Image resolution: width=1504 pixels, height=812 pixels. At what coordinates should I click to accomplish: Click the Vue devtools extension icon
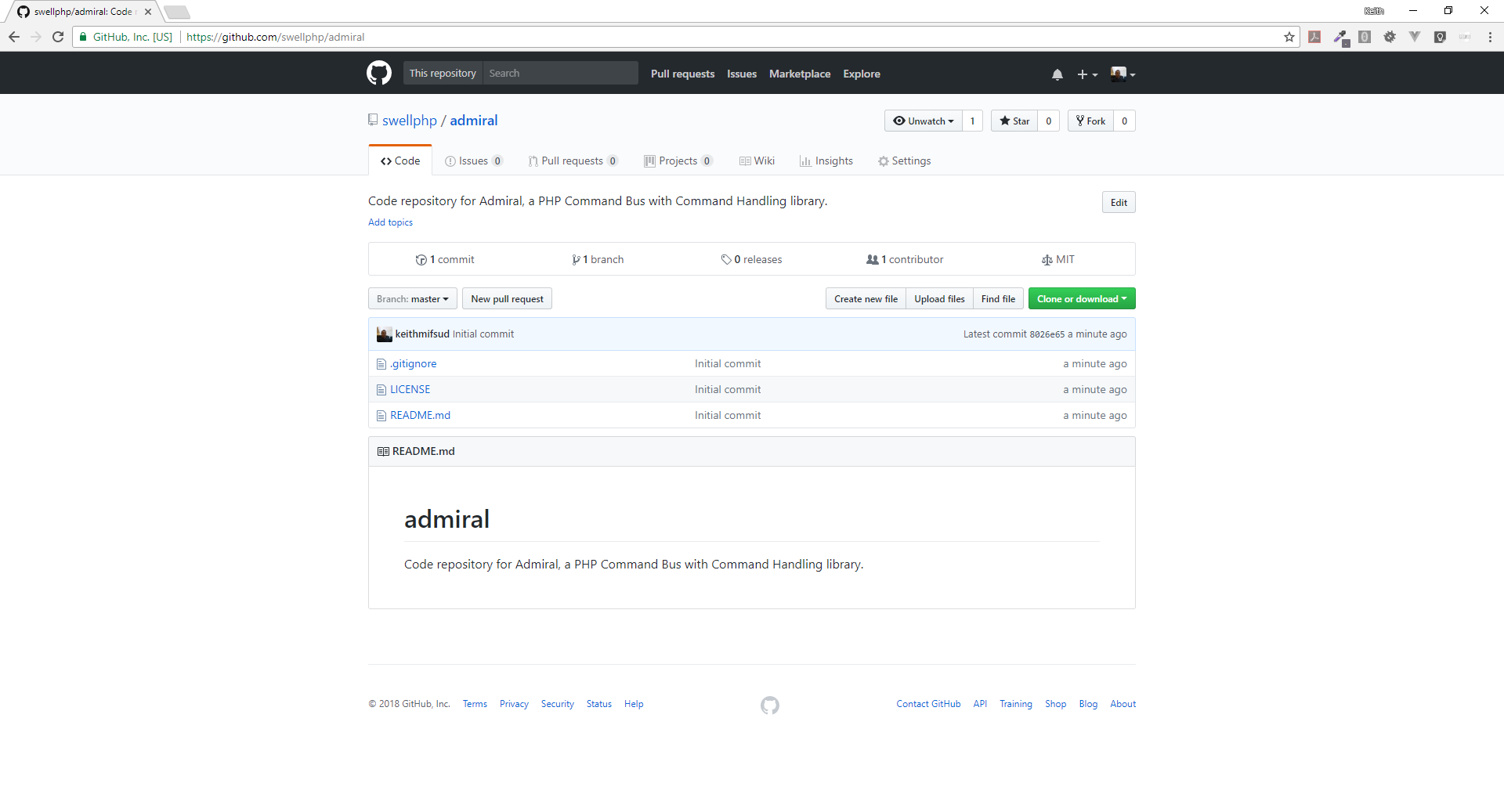click(x=1415, y=37)
